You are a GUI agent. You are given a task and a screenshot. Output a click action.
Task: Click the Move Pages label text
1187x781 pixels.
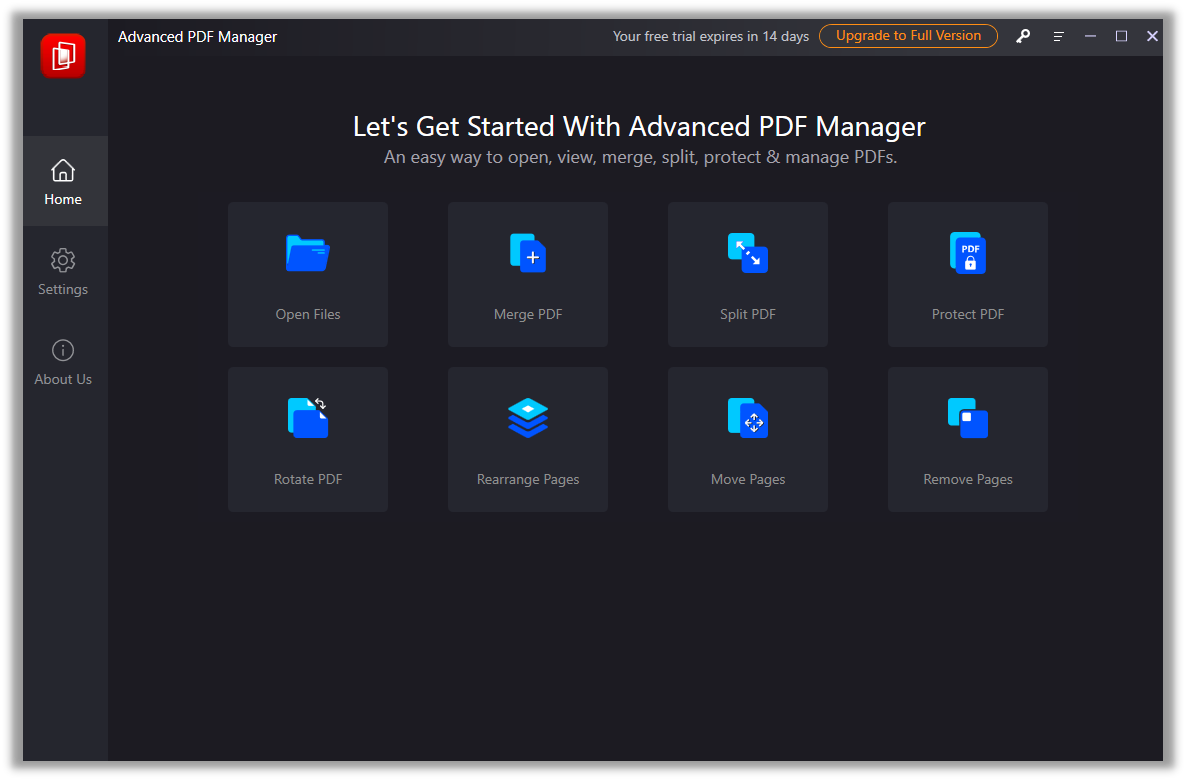[748, 479]
